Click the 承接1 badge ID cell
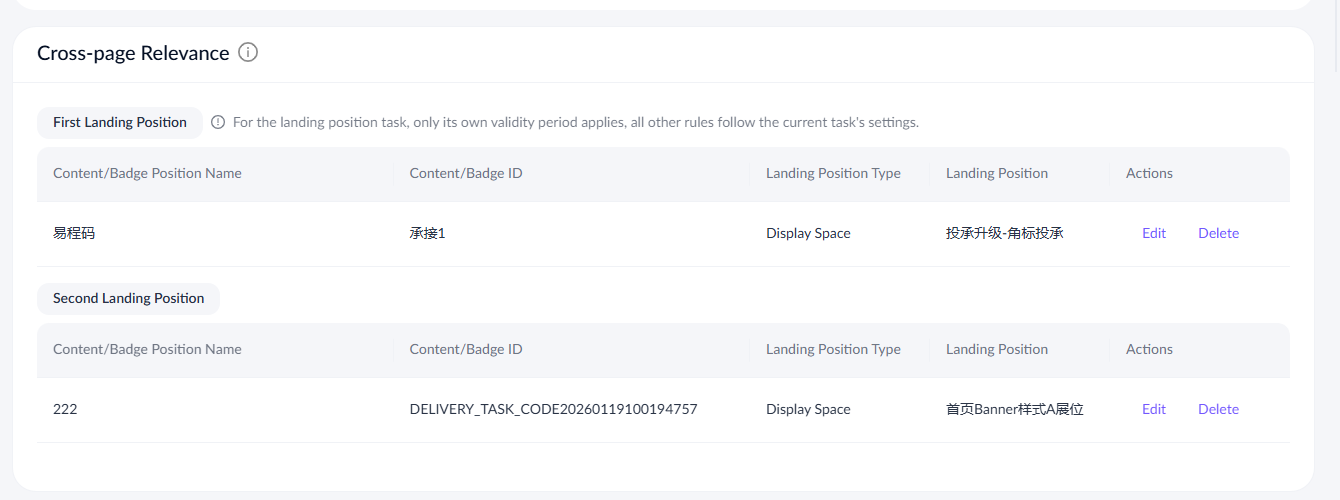 pos(427,233)
